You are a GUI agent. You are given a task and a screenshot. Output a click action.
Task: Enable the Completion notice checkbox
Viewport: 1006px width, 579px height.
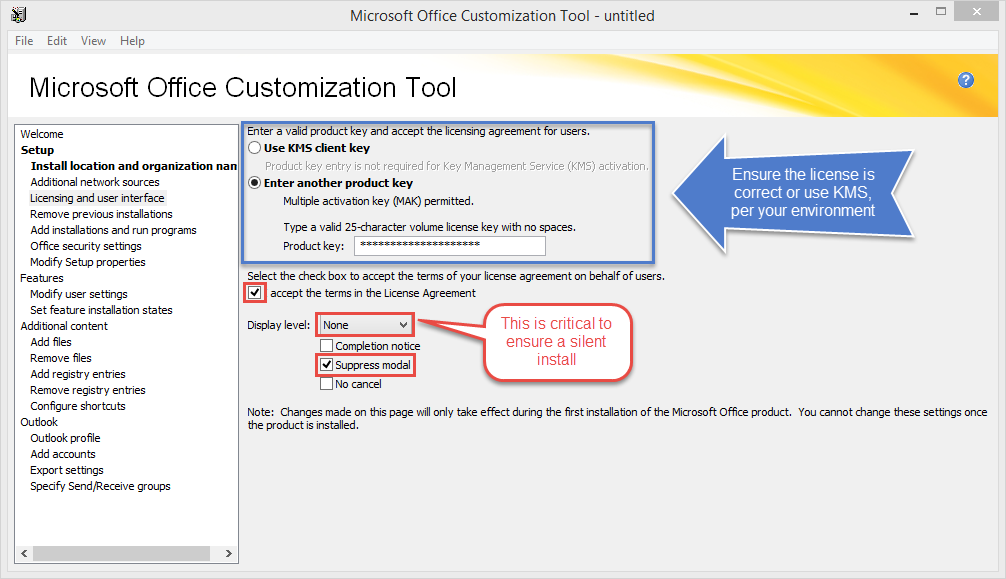point(327,346)
